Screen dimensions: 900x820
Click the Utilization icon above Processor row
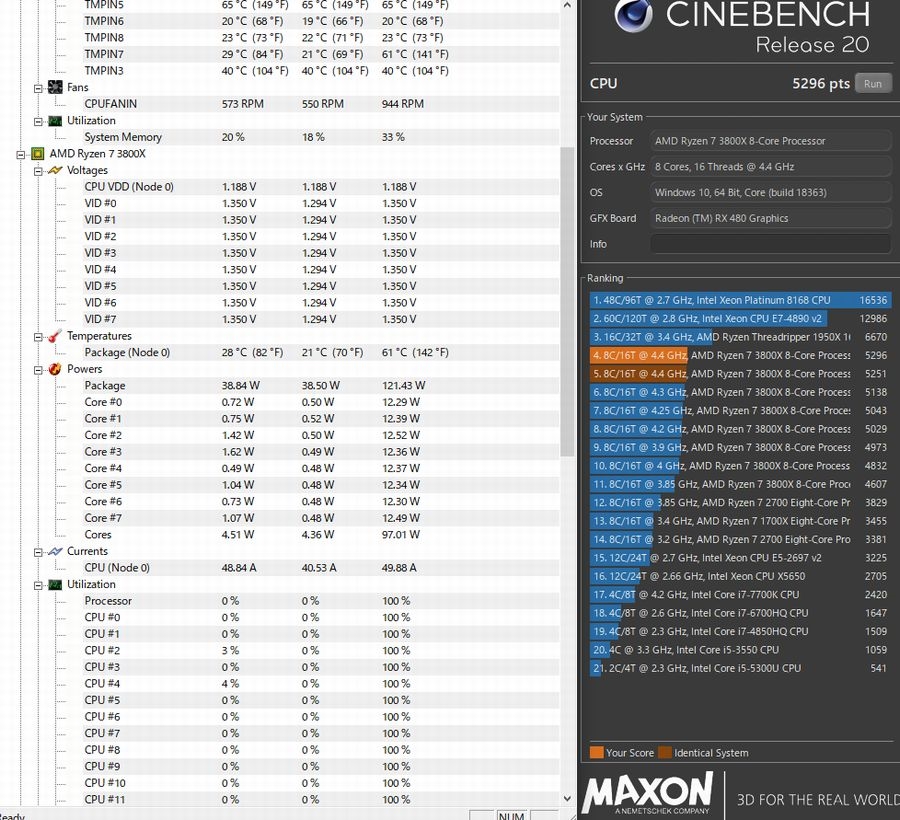[55, 585]
